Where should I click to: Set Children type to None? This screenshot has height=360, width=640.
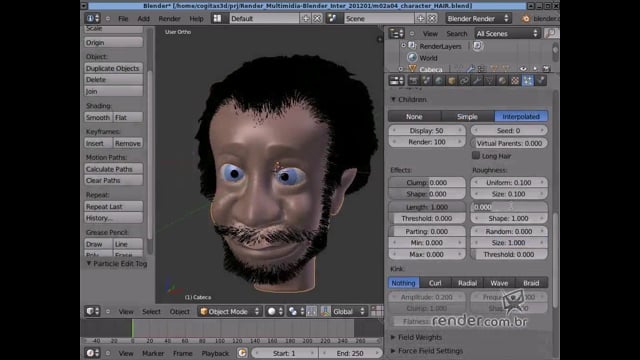[414, 116]
